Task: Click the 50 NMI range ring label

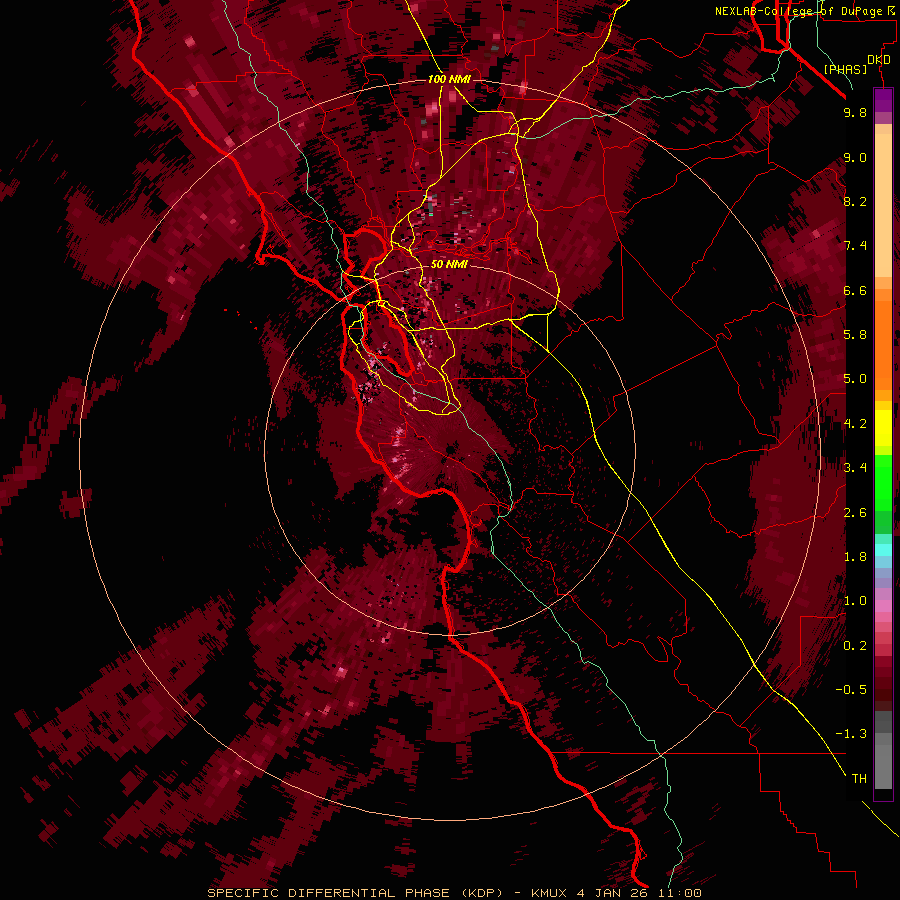Action: pos(449,265)
